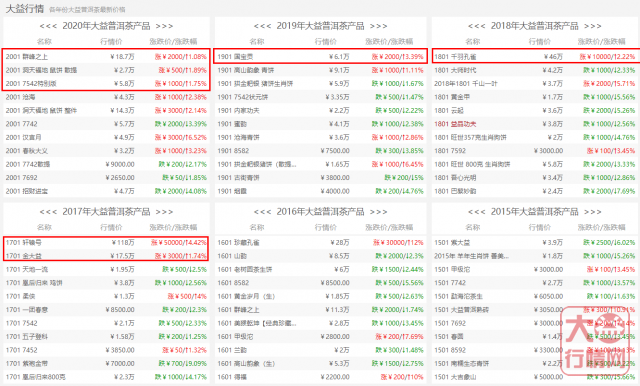Open the 2019年大益普洱茶产品 section title
Image resolution: width=640 pixels, height=386 pixels.
click(x=320, y=26)
